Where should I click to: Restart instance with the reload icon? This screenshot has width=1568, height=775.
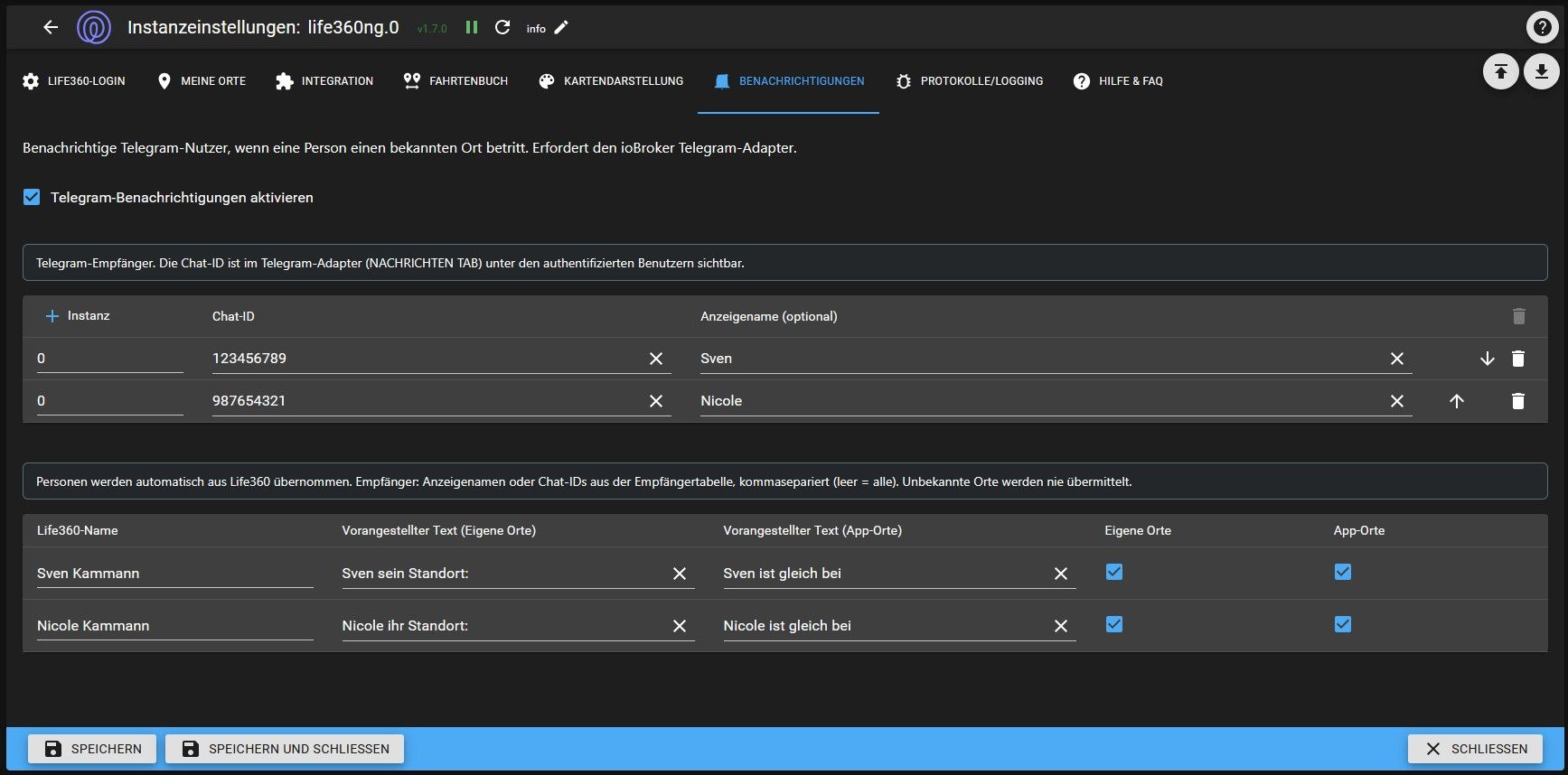click(x=502, y=27)
